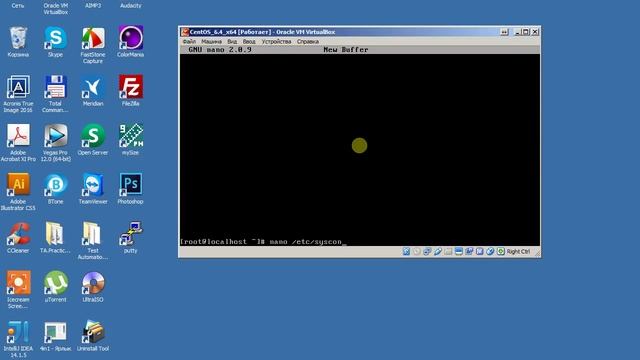Click the extra title bar button left of minimize
Screen dimensions: 640x360
(504, 32)
